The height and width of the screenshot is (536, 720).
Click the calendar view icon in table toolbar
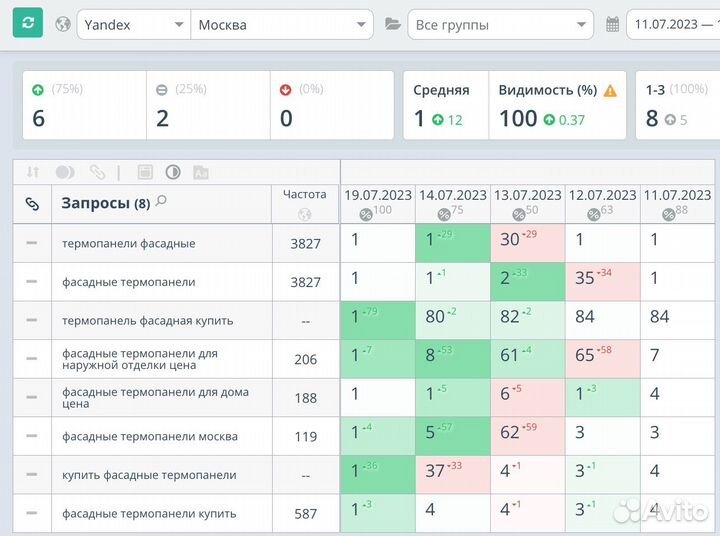(x=145, y=172)
